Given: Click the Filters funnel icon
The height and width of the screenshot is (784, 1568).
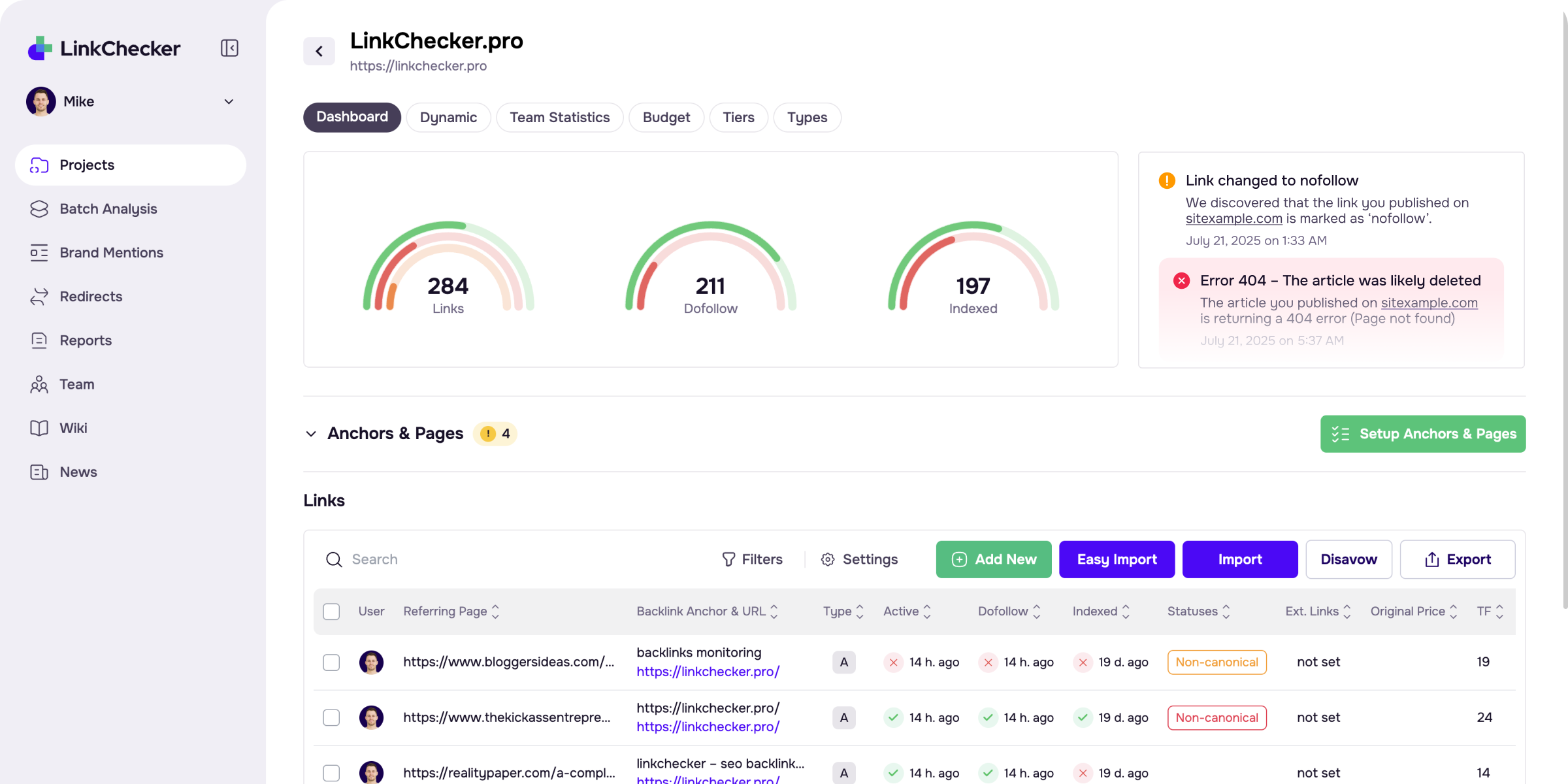Looking at the screenshot, I should pyautogui.click(x=728, y=560).
